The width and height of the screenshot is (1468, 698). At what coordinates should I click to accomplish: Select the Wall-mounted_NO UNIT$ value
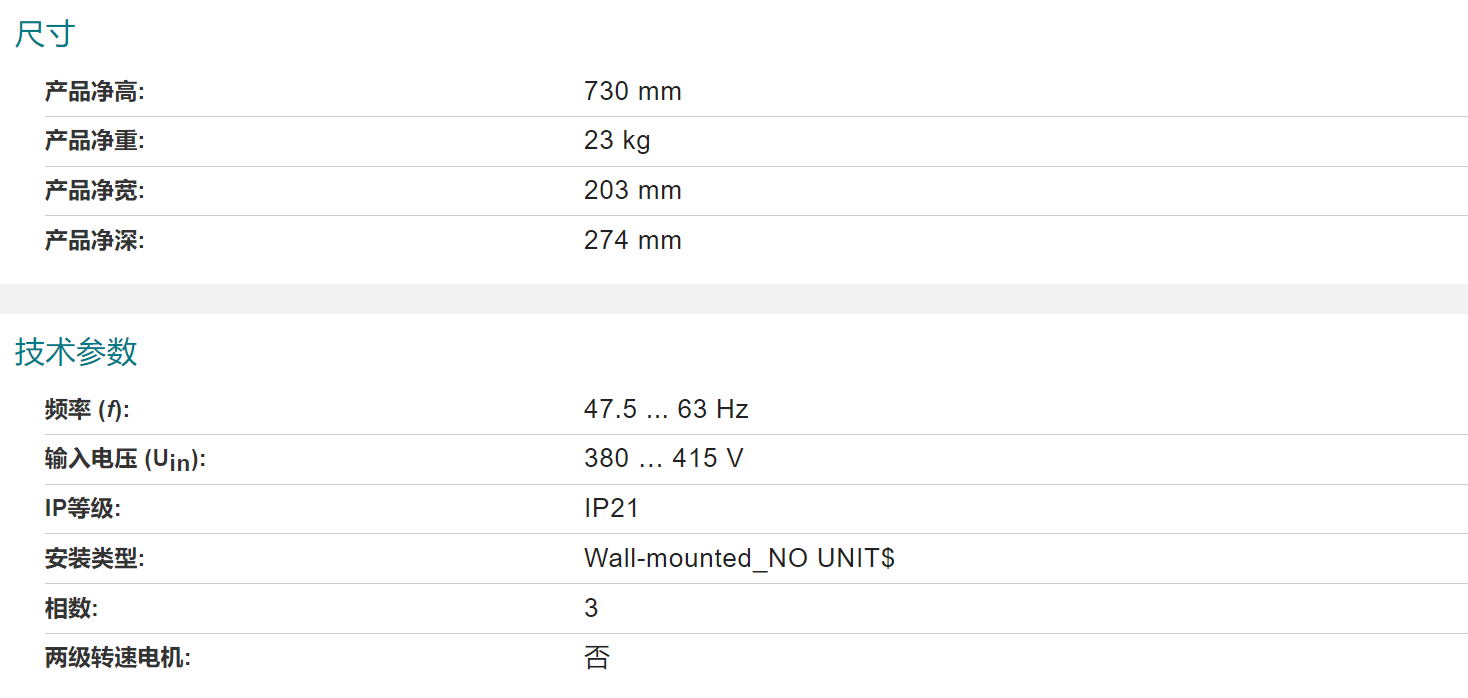739,559
